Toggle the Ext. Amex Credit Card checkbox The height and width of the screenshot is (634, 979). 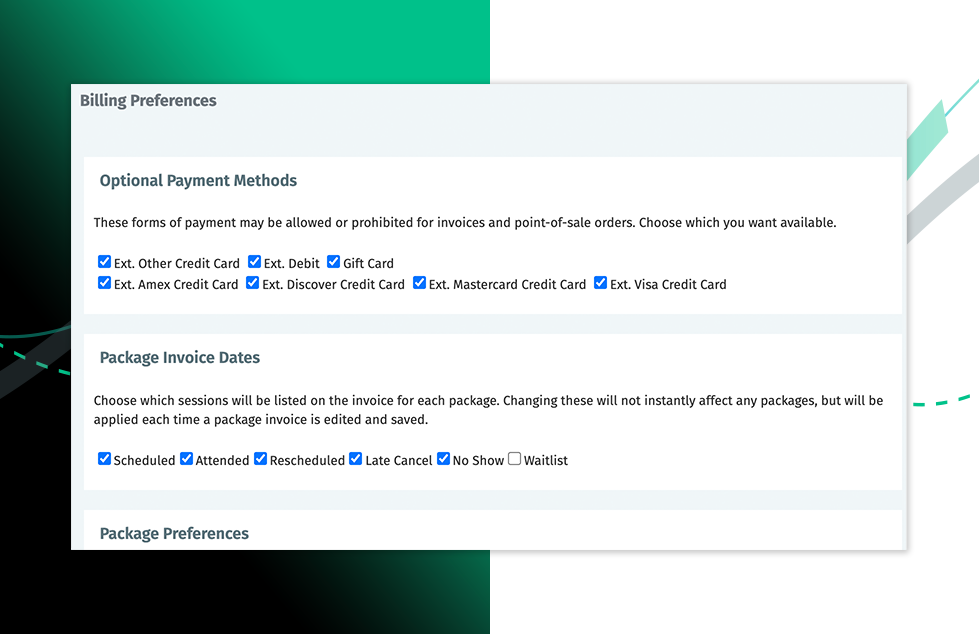click(x=104, y=283)
